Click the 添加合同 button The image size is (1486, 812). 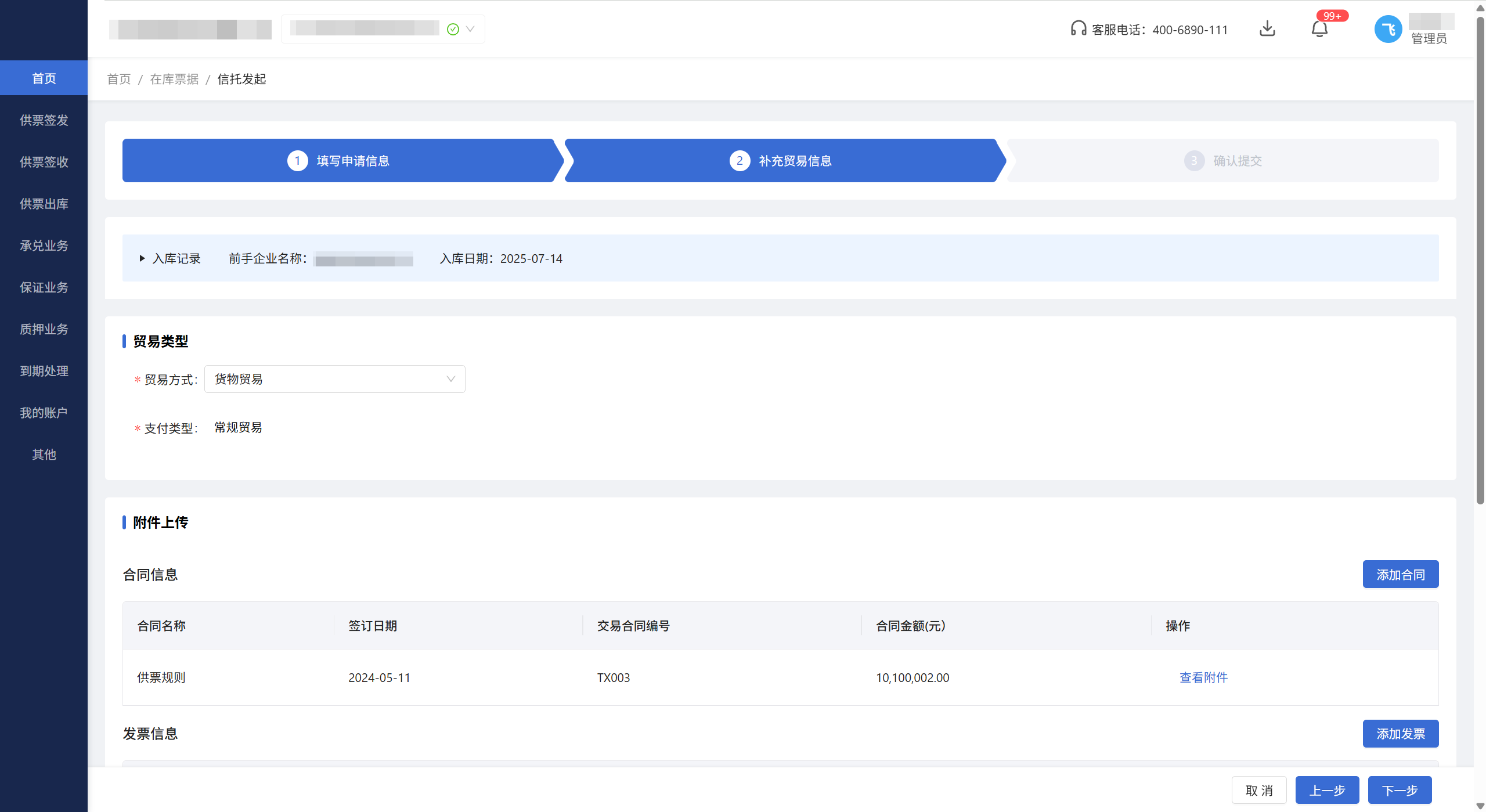tap(1400, 575)
